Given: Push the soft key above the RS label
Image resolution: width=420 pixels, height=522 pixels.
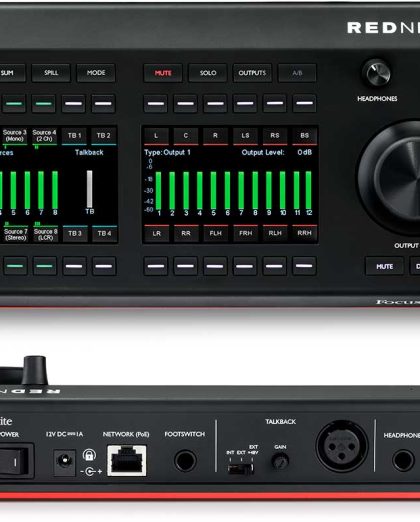Looking at the screenshot, I should coord(275,103).
